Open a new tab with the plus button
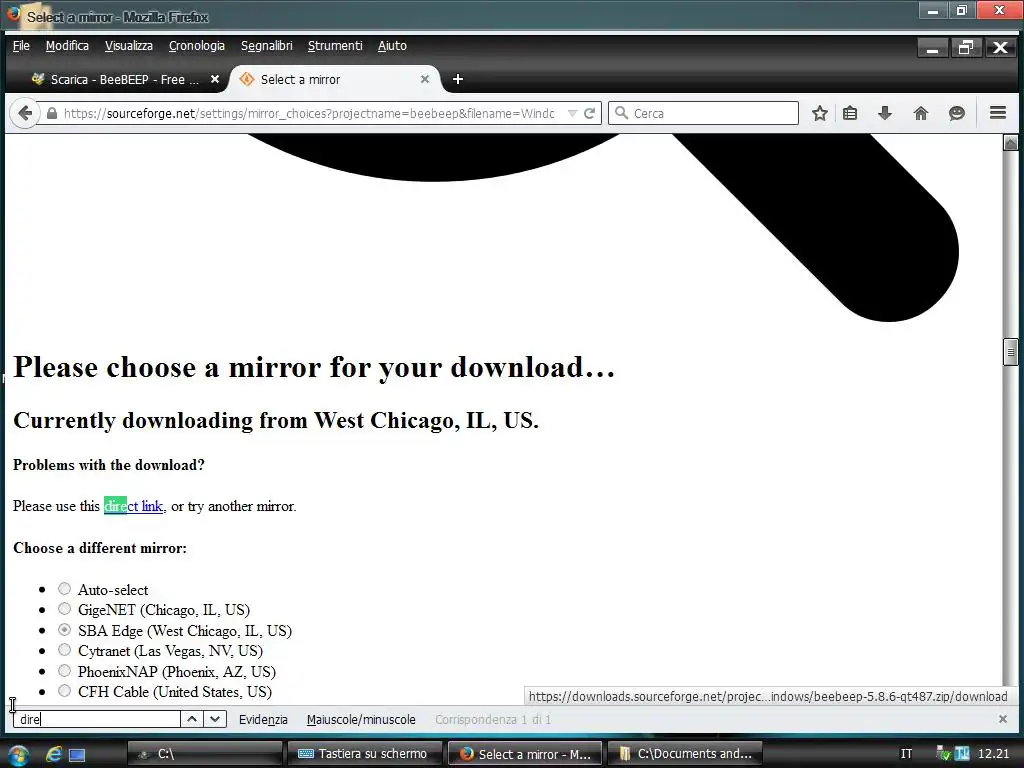The height and width of the screenshot is (768, 1024). tap(458, 79)
